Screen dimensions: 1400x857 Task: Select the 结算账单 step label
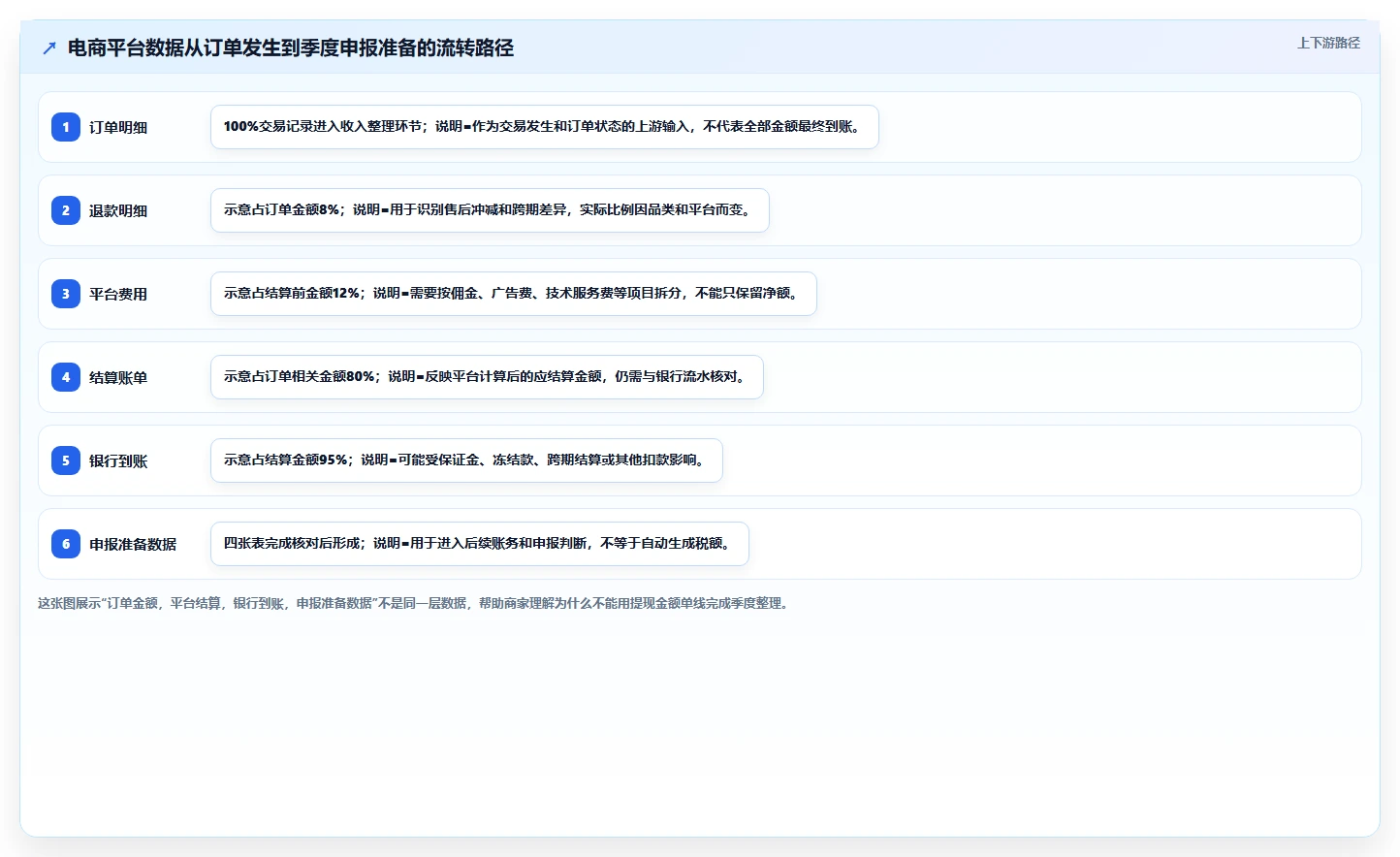[118, 377]
